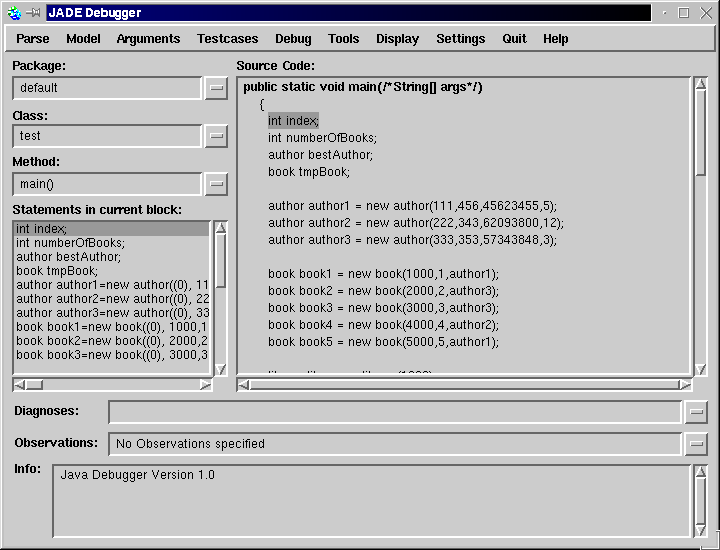720x550 pixels.
Task: Expand the Diagnoses dropdown button
Action: (696, 412)
